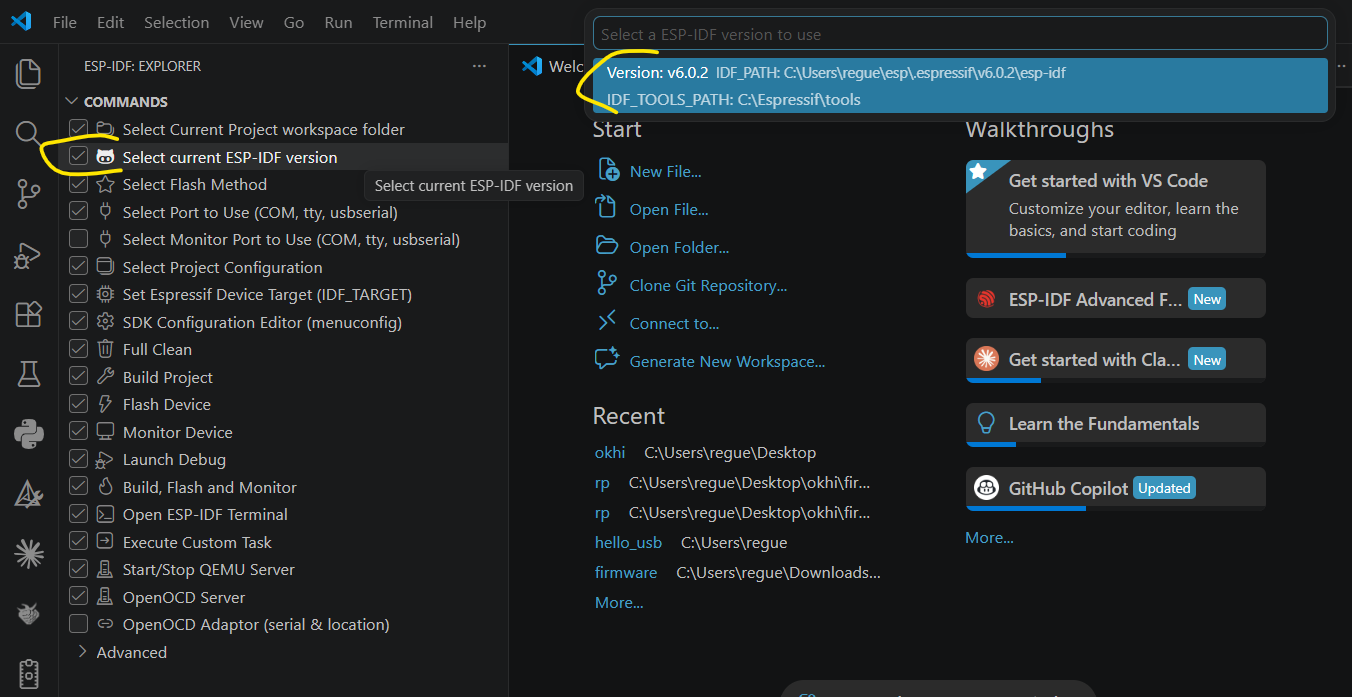Click the Open File... link
Screen dimensions: 1352x697
[669, 210]
